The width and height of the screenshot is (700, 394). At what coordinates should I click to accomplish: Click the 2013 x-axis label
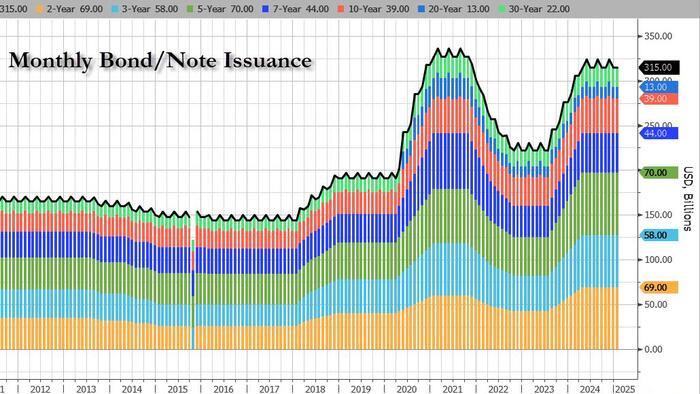(86, 389)
